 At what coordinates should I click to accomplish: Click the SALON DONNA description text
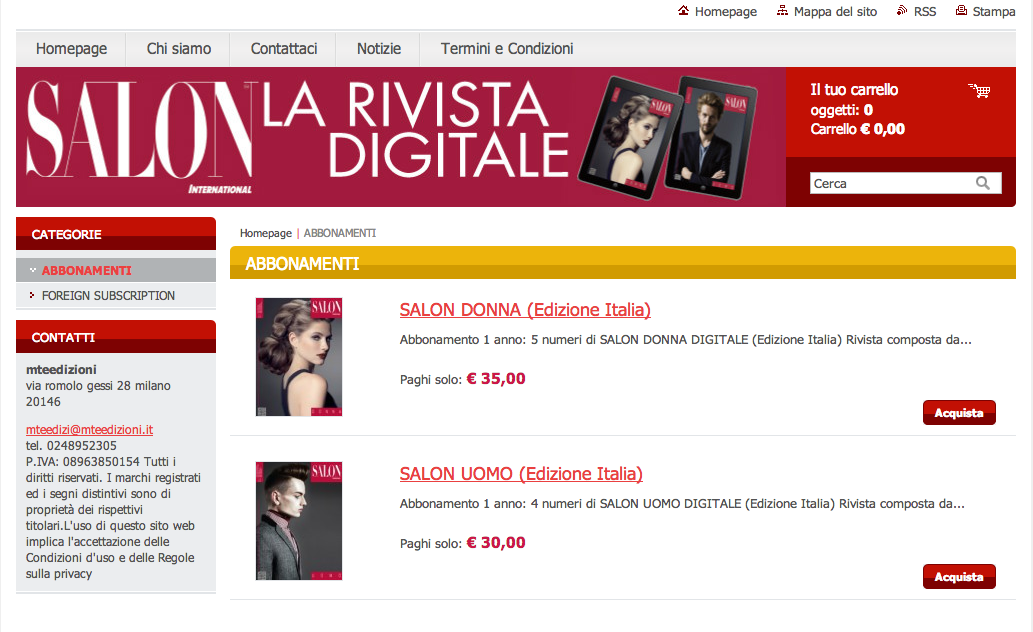point(685,340)
